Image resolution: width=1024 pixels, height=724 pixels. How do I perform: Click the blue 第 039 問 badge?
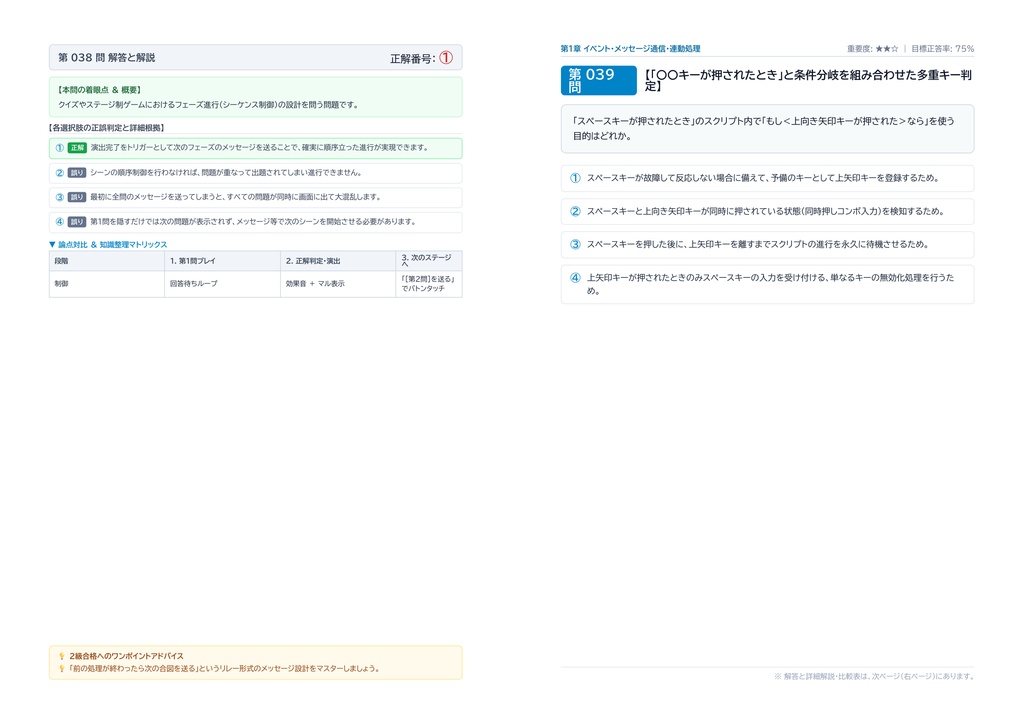[x=598, y=80]
